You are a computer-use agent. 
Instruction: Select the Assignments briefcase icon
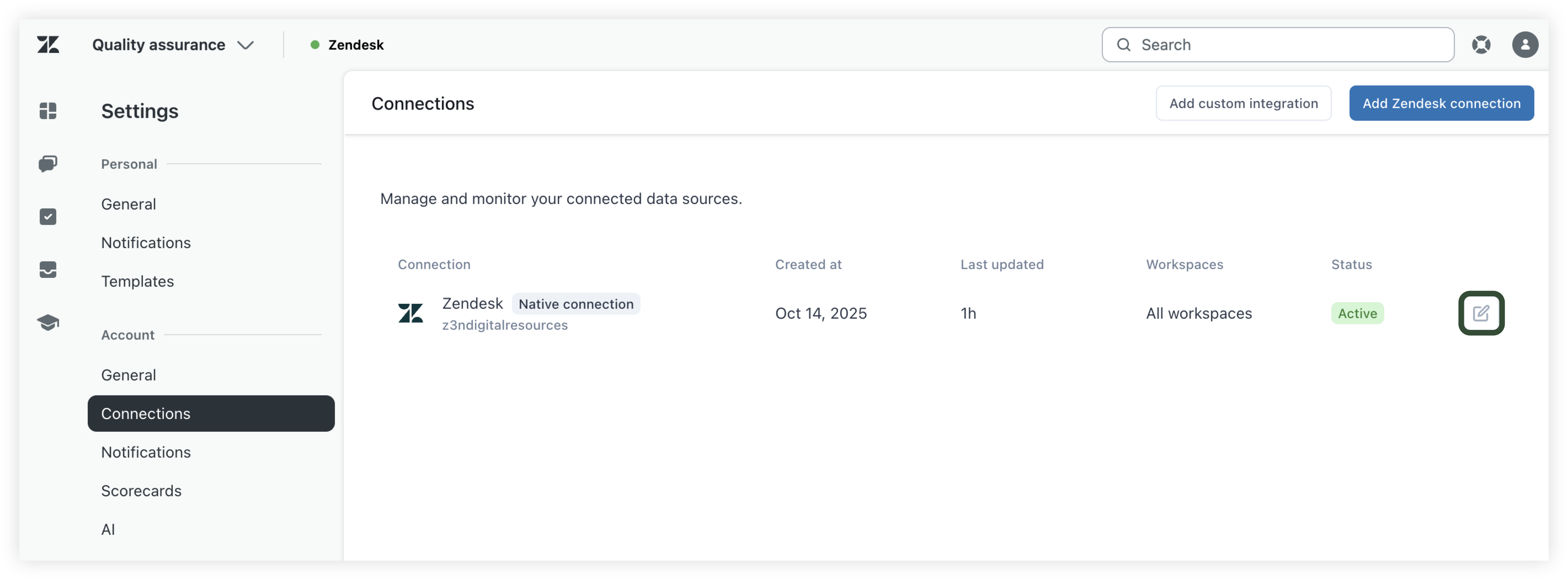coord(48,269)
